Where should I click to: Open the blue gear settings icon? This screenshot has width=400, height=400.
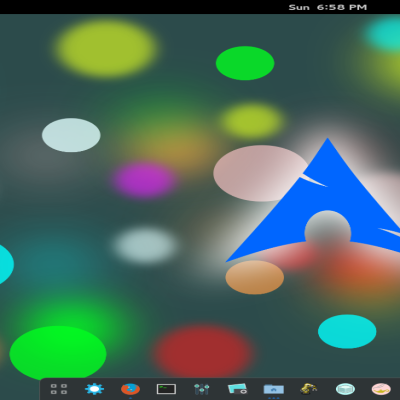click(x=94, y=389)
